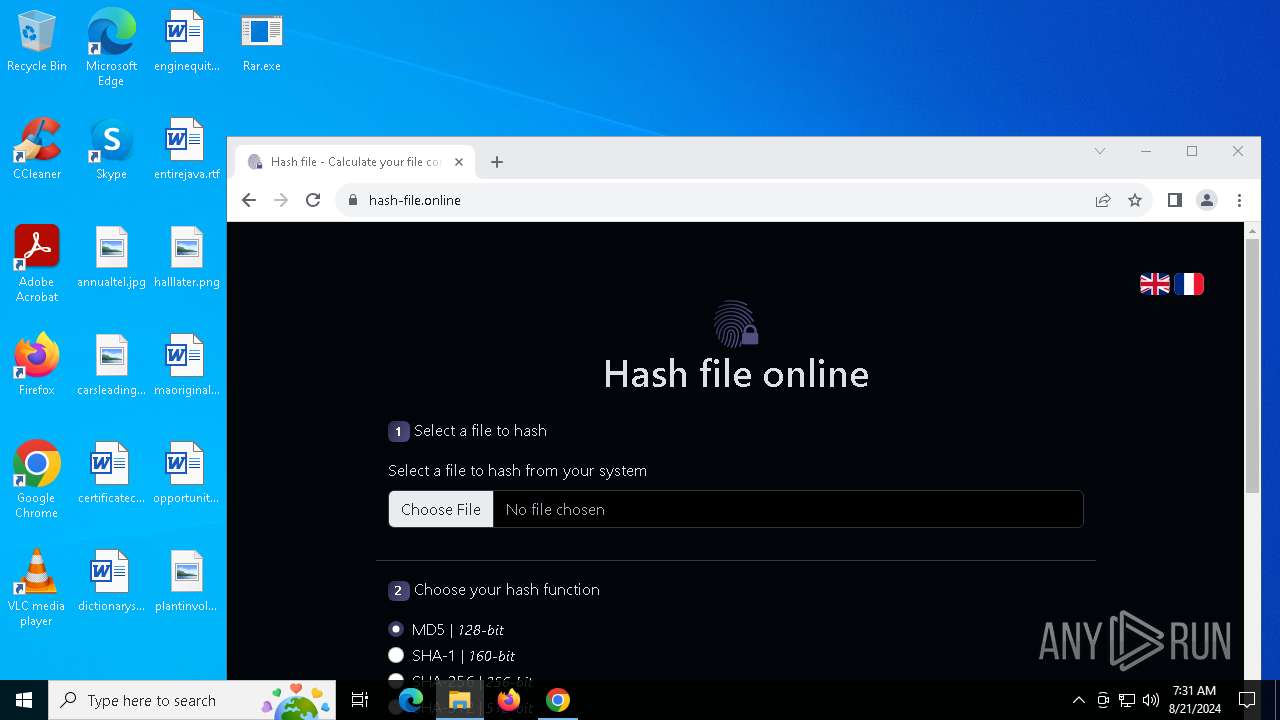Open the notification center
This screenshot has height=720, width=1280.
coord(1247,700)
